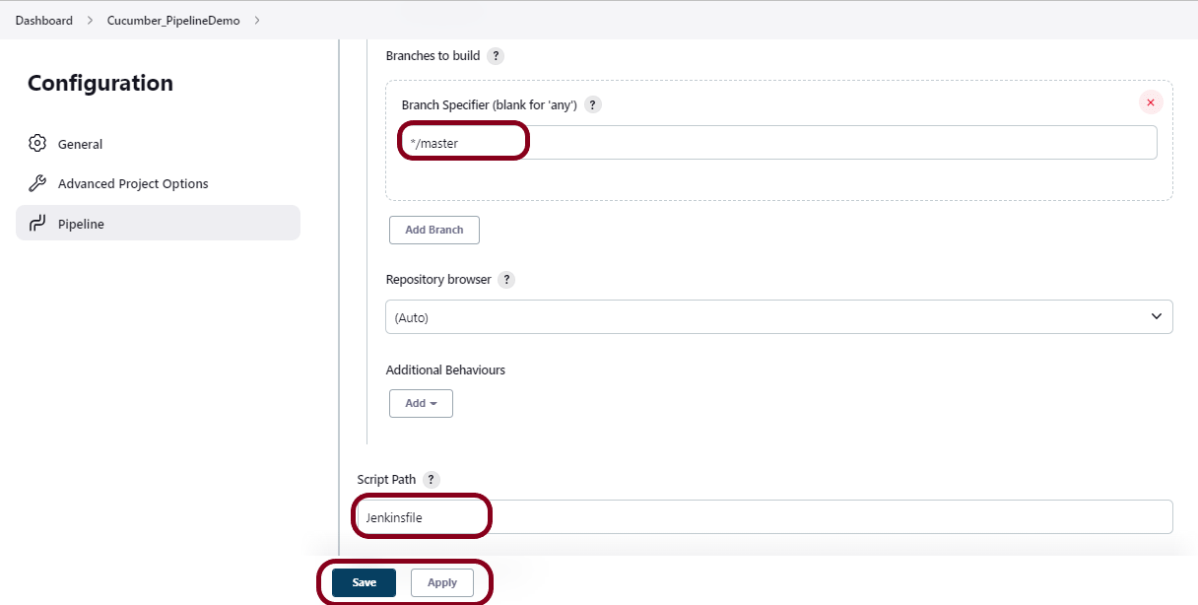Image resolution: width=1198 pixels, height=605 pixels.
Task: Click the Pipeline icon in sidebar
Action: click(x=37, y=224)
